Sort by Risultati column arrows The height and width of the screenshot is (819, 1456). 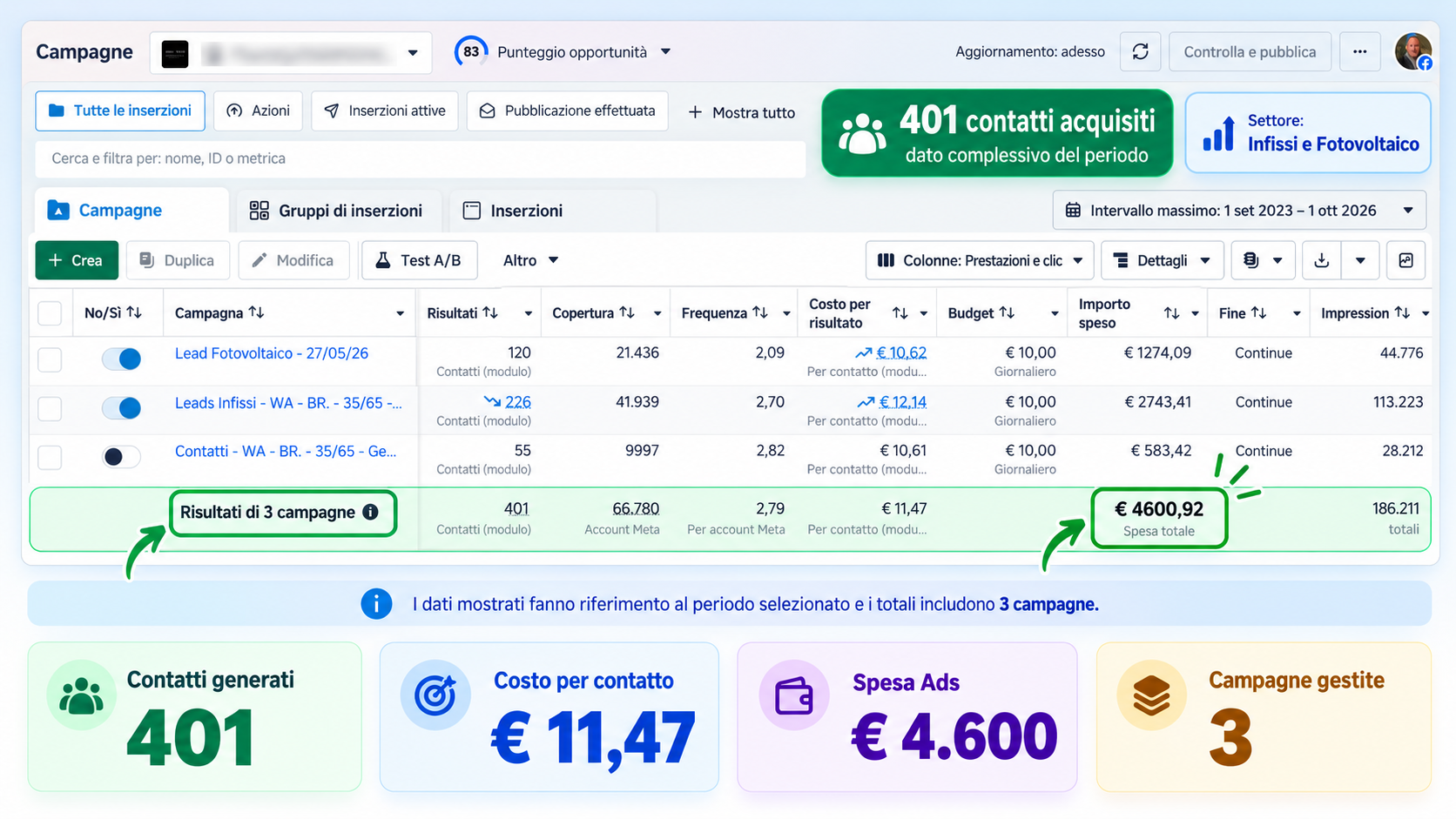pyautogui.click(x=490, y=312)
